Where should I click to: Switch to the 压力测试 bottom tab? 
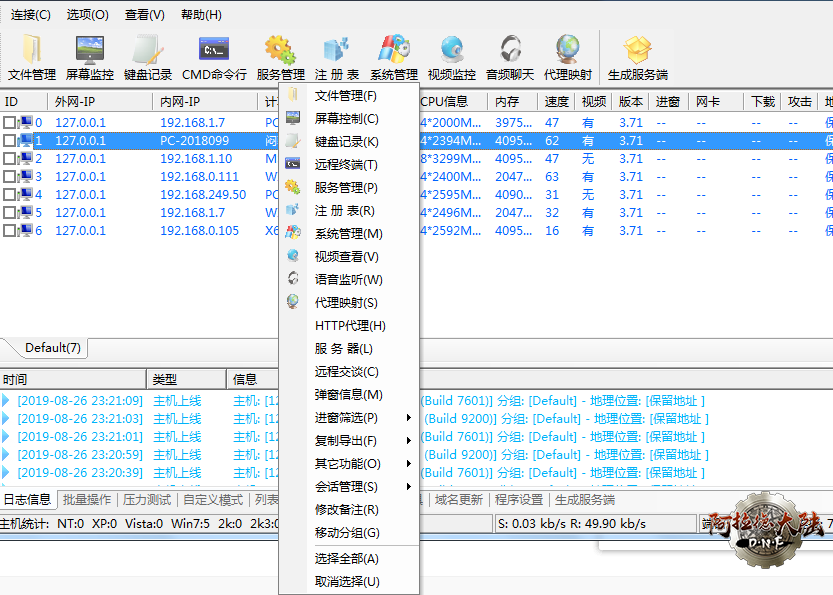pyautogui.click(x=146, y=500)
